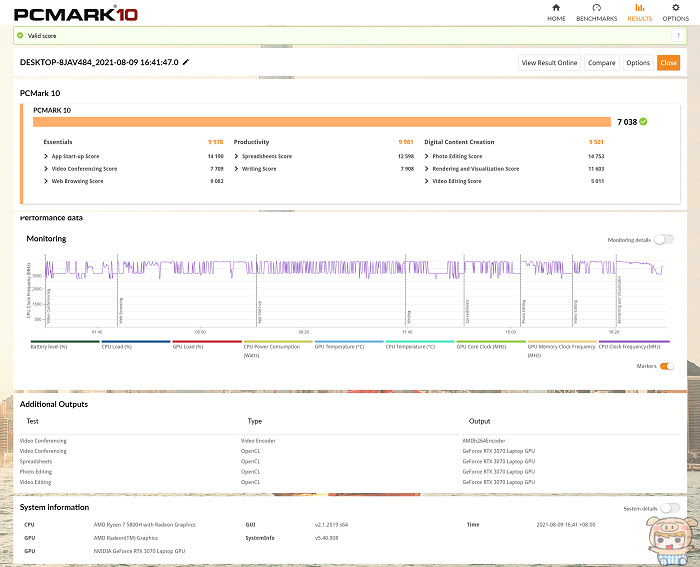Select Battery level legend color bar
This screenshot has height=567, width=700.
coord(65,342)
